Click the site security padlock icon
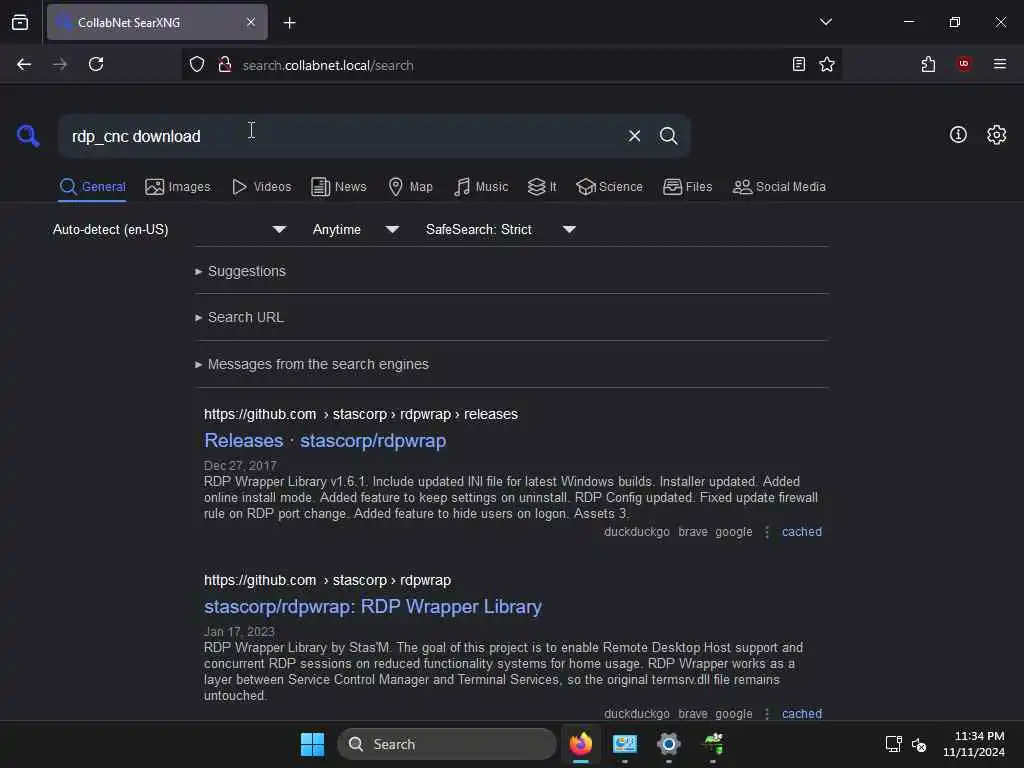Screen dimensions: 1024x768 click(225, 64)
